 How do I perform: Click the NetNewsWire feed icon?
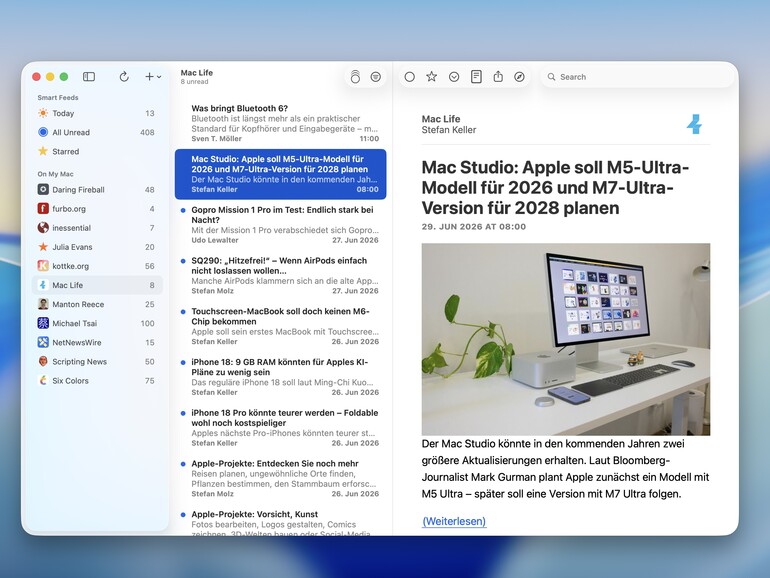coord(43,343)
